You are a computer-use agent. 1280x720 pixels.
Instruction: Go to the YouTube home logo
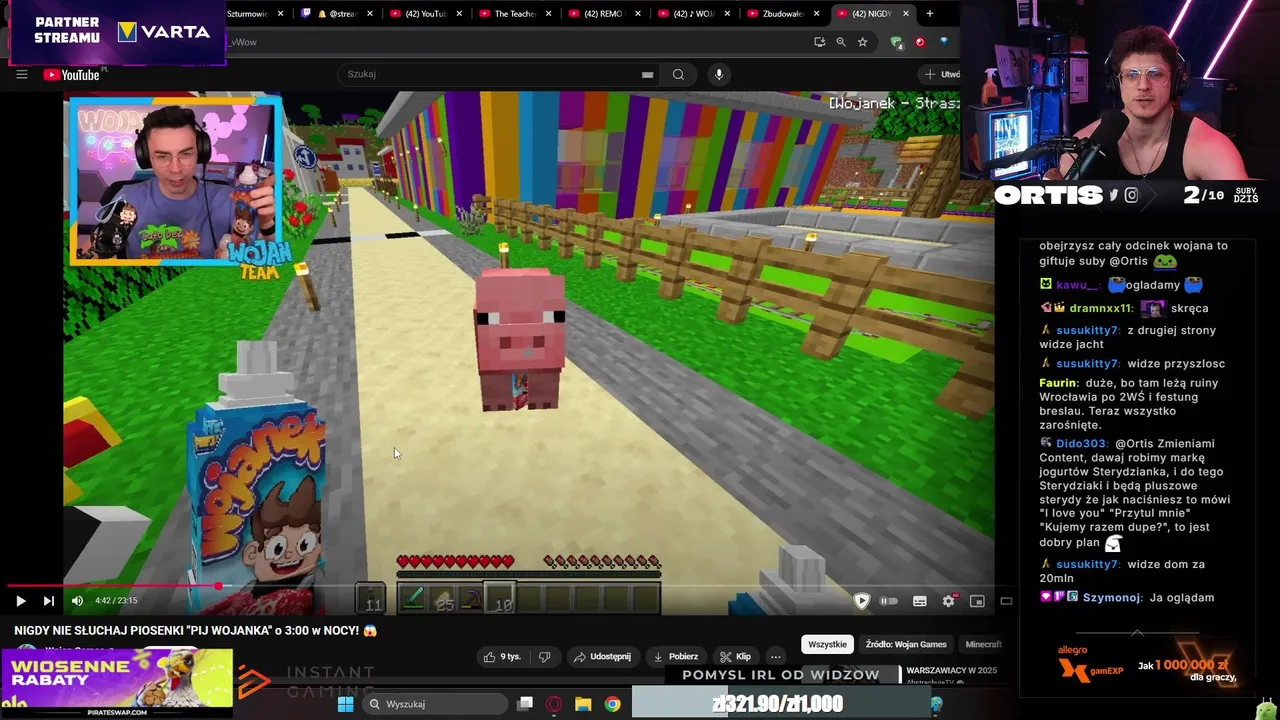pyautogui.click(x=71, y=74)
